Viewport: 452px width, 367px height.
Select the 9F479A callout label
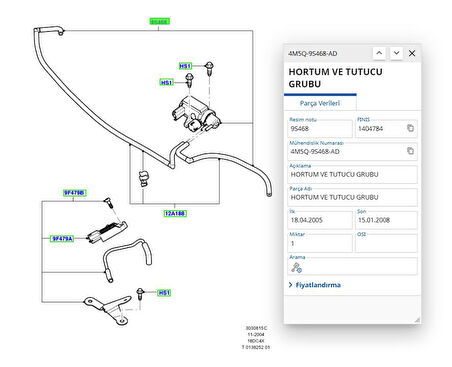62,238
